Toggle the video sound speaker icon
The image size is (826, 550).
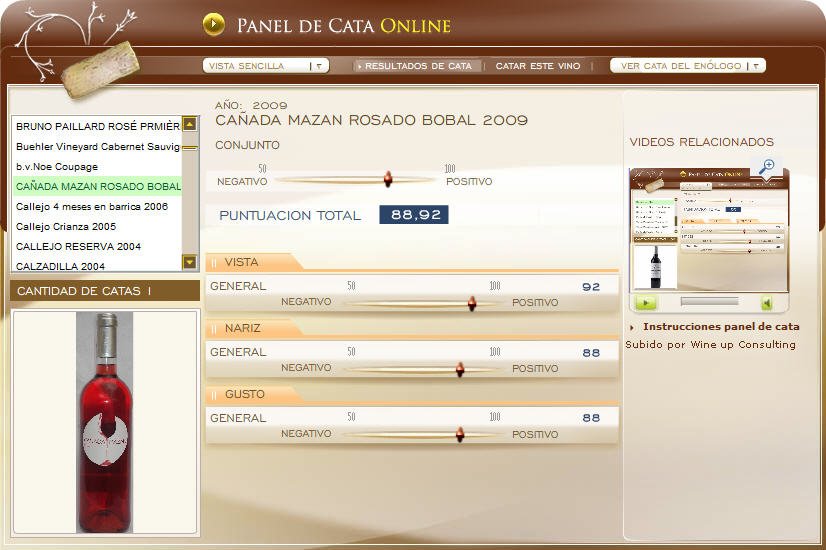(767, 303)
